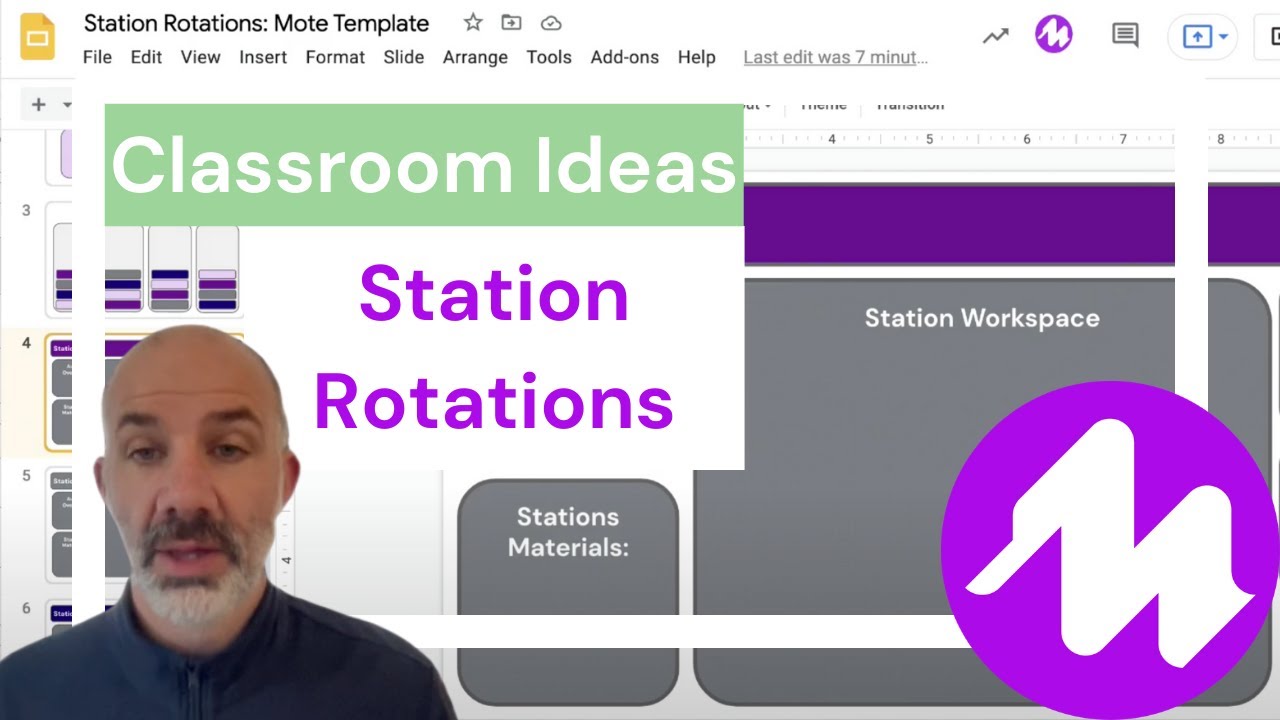1280x720 pixels.
Task: Click the purple Mote icon in the header
Action: (x=1053, y=35)
